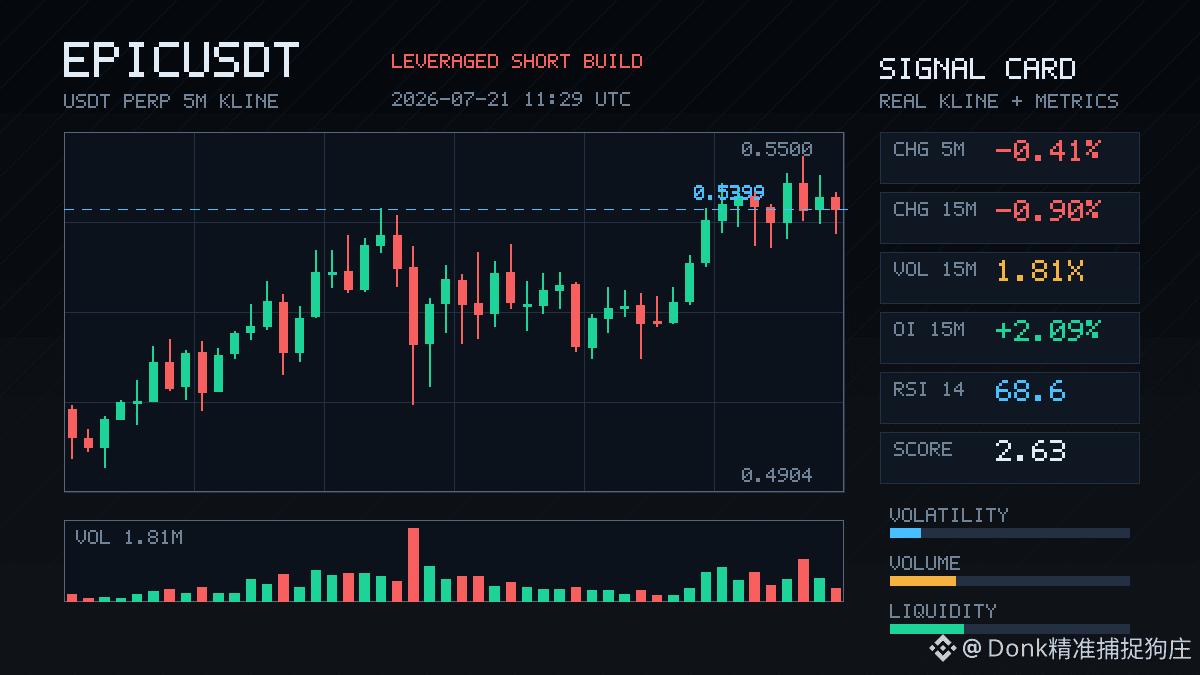Select the CHG 15M metric card

tap(1009, 217)
